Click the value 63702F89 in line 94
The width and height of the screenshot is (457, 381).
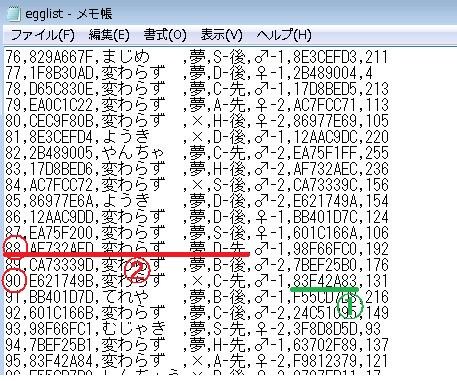(325, 345)
